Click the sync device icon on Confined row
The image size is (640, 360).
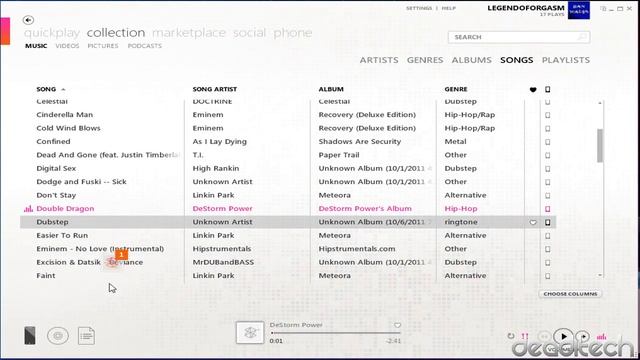point(548,142)
